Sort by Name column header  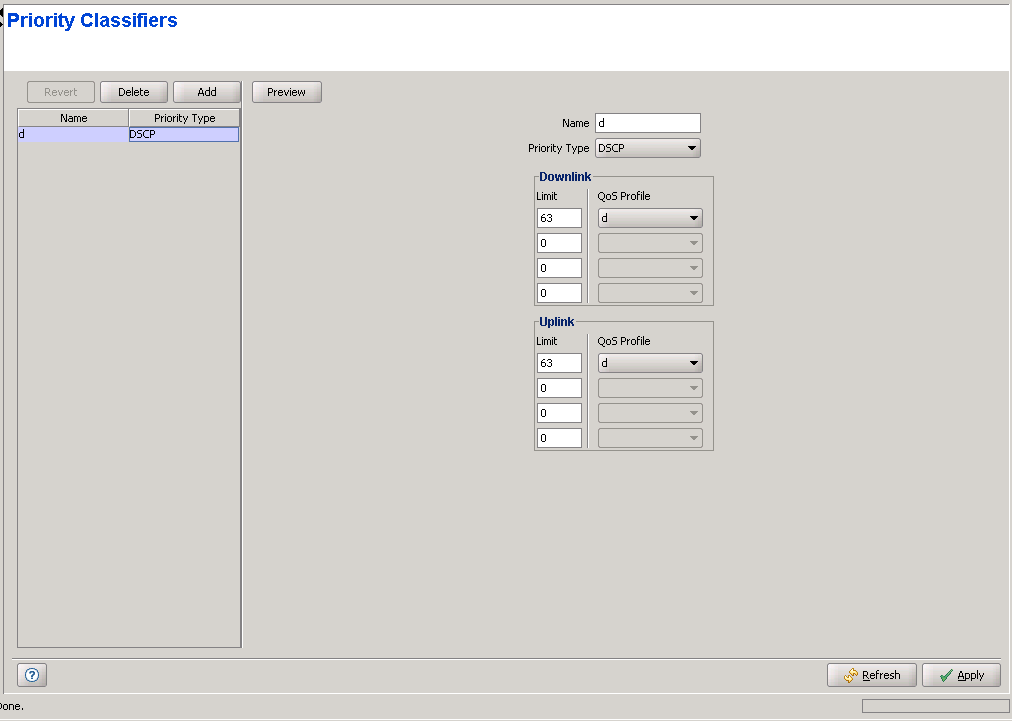[x=73, y=118]
